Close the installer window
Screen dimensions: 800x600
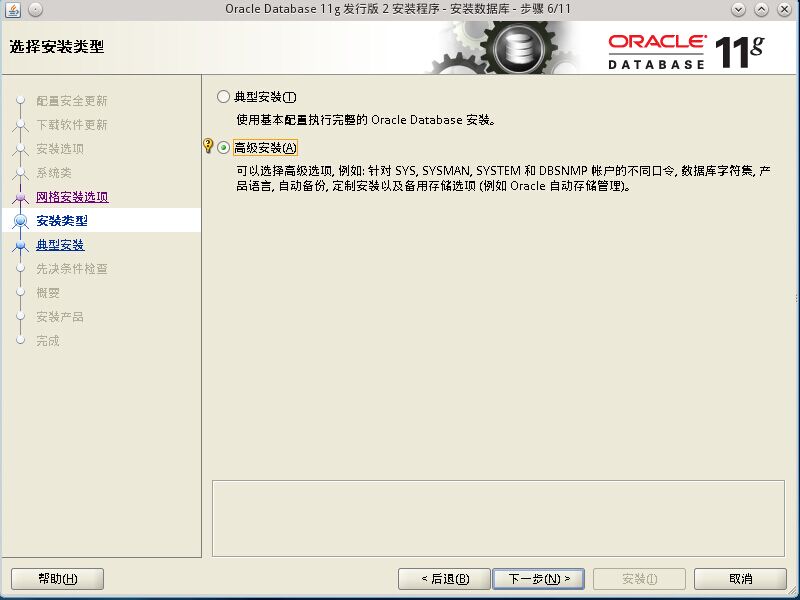tap(784, 9)
